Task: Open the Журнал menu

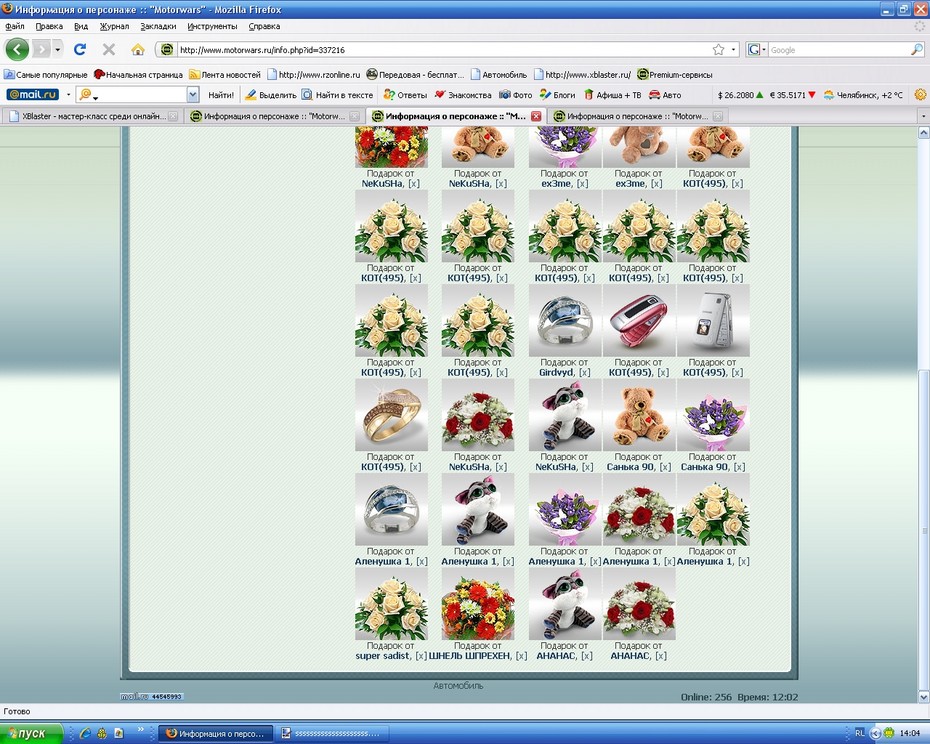Action: pyautogui.click(x=114, y=26)
